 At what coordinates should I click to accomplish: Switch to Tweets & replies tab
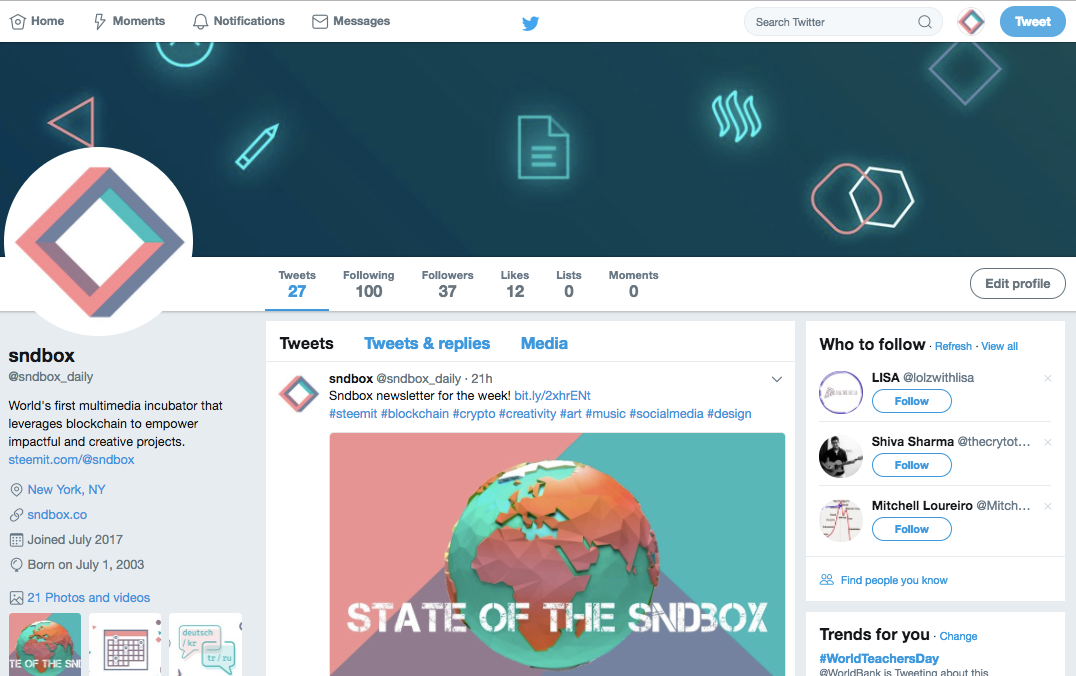[427, 343]
